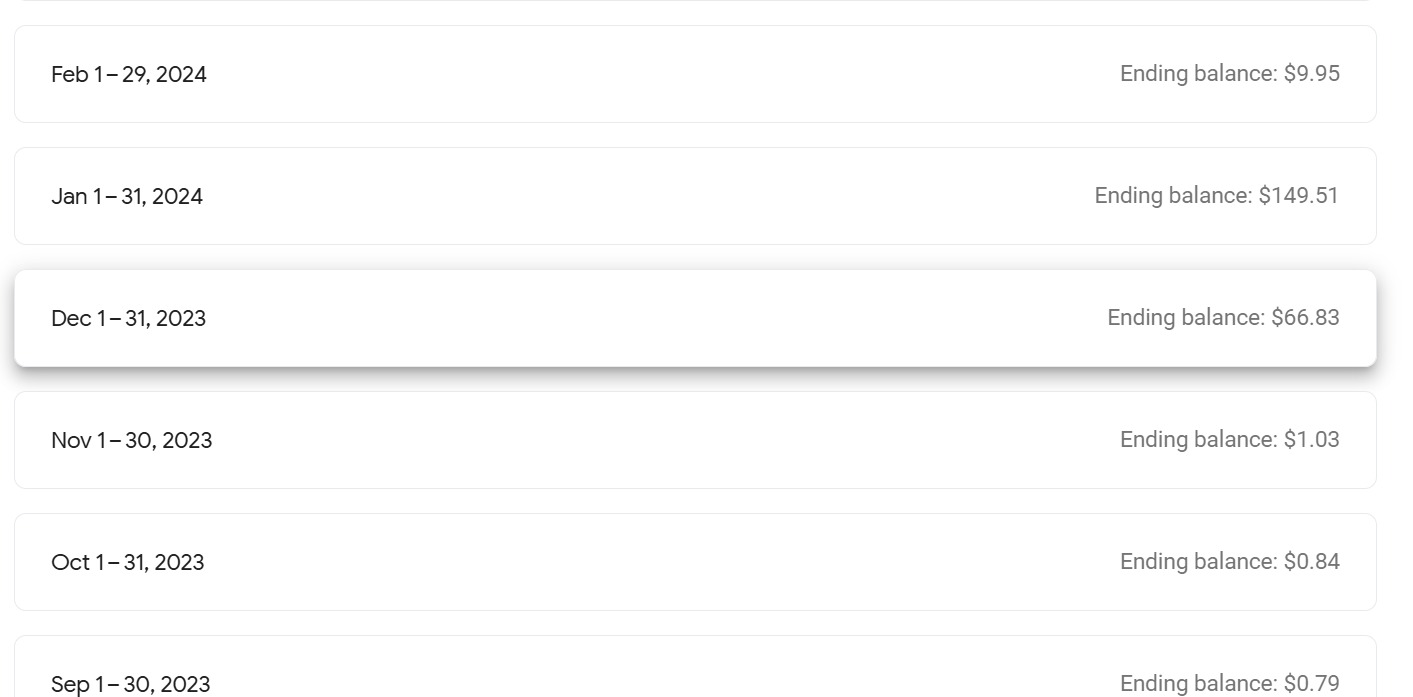
Task: Open the Oct 1–31, 2023 statement row
Action: tap(695, 562)
